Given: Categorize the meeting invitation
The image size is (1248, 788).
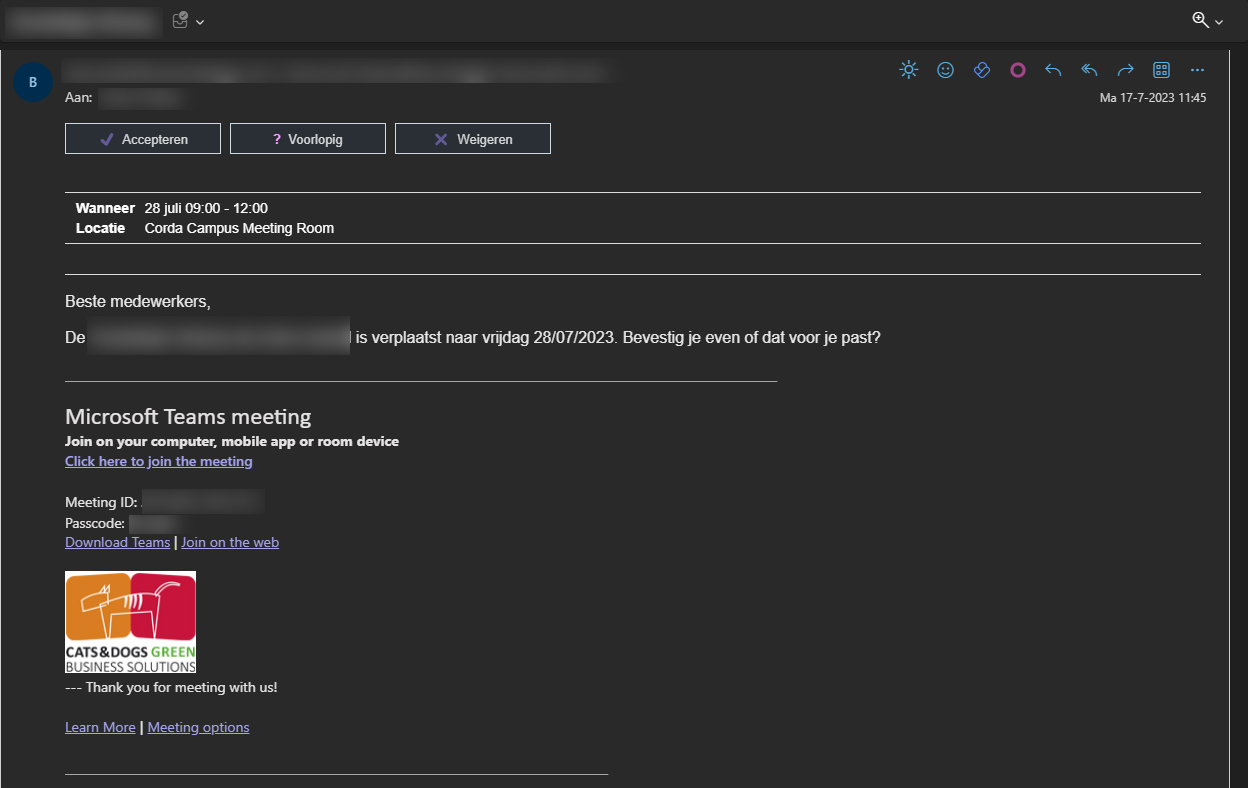Looking at the screenshot, I should [x=981, y=70].
